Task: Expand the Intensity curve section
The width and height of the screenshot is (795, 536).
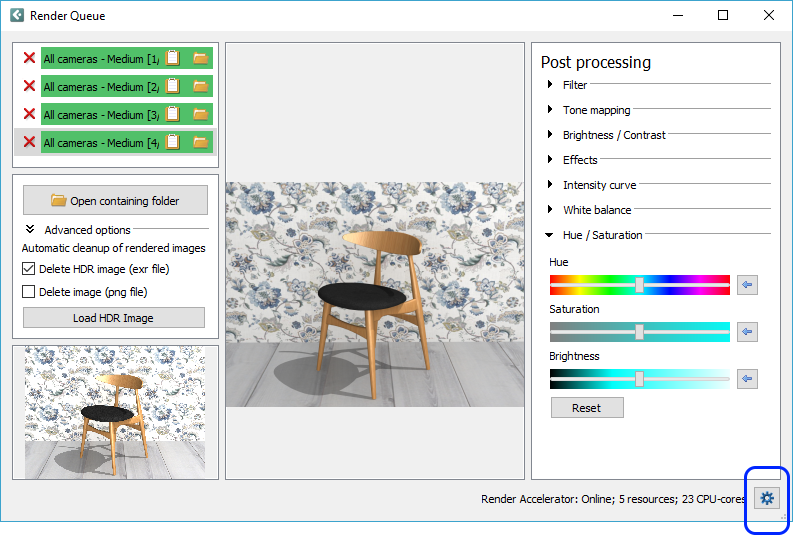Action: tap(550, 184)
